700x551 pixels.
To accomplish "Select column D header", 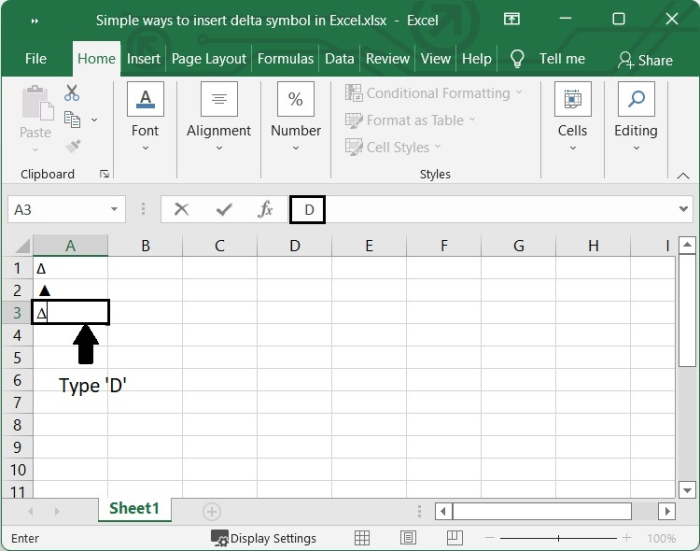I will point(295,245).
